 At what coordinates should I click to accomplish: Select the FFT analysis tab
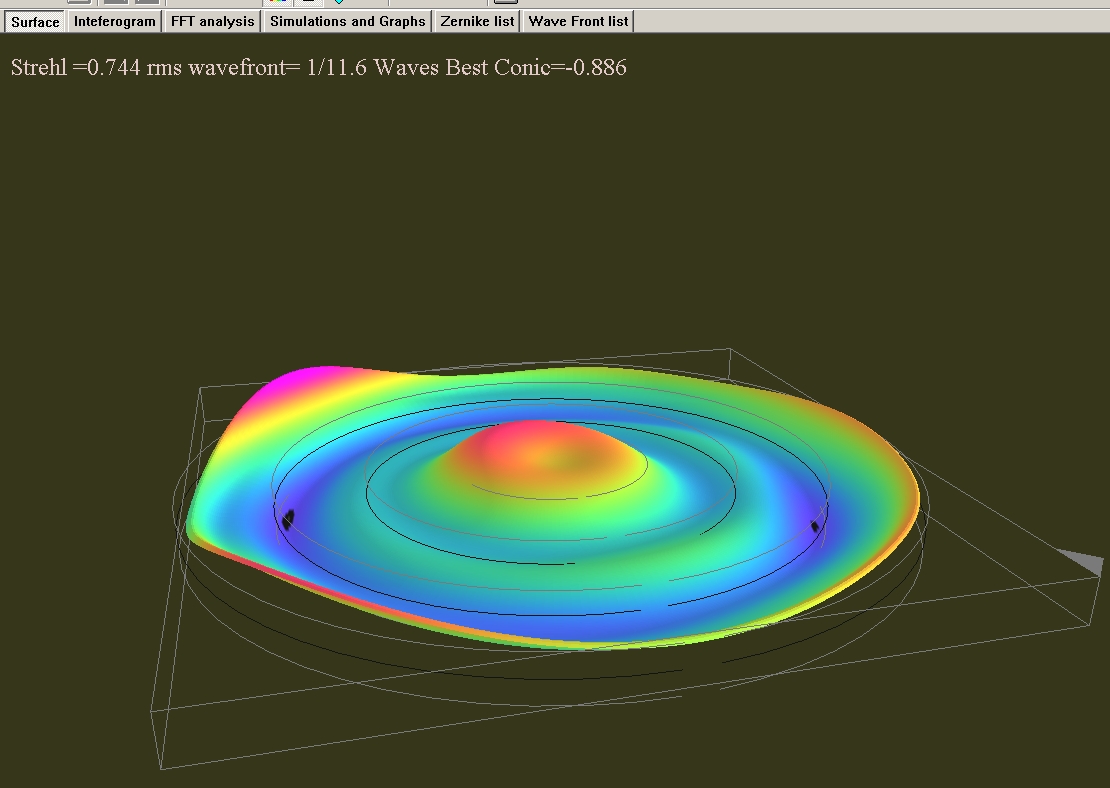(x=212, y=21)
